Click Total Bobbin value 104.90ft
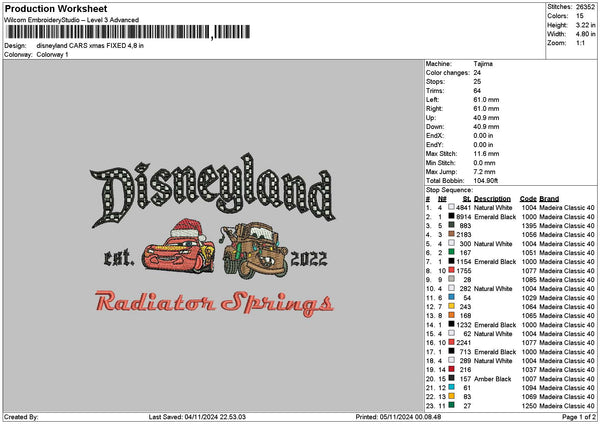Viewport: 600px width, 424px height. point(486,181)
